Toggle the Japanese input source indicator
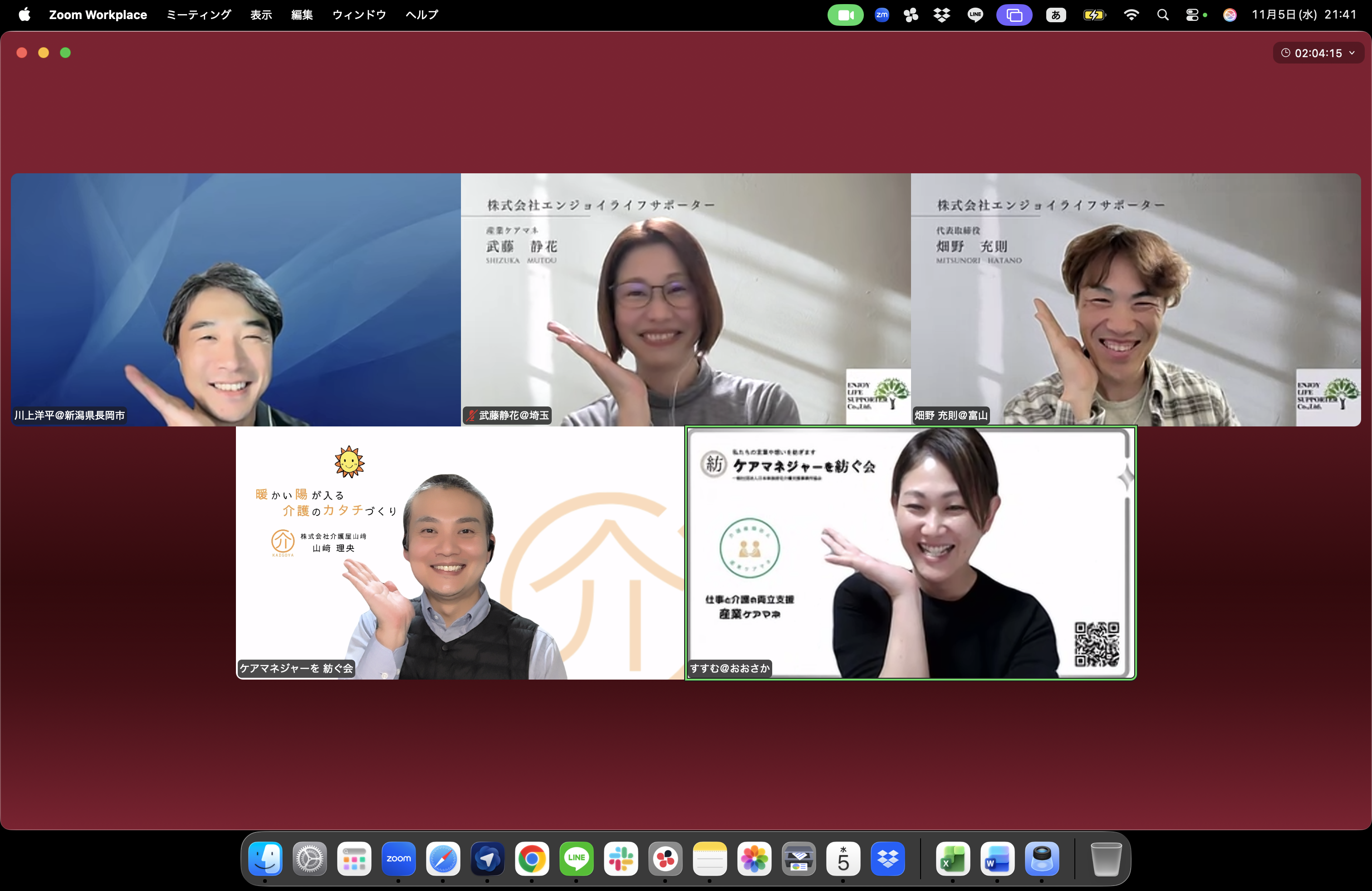The height and width of the screenshot is (891, 1372). pyautogui.click(x=1055, y=15)
